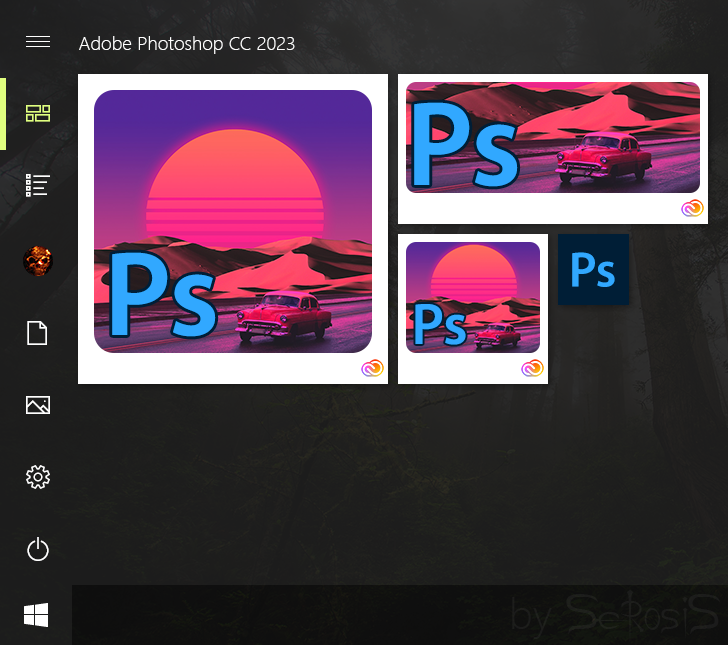This screenshot has height=645, width=728.
Task: Open the Pictures icon in sidebar
Action: (x=38, y=405)
